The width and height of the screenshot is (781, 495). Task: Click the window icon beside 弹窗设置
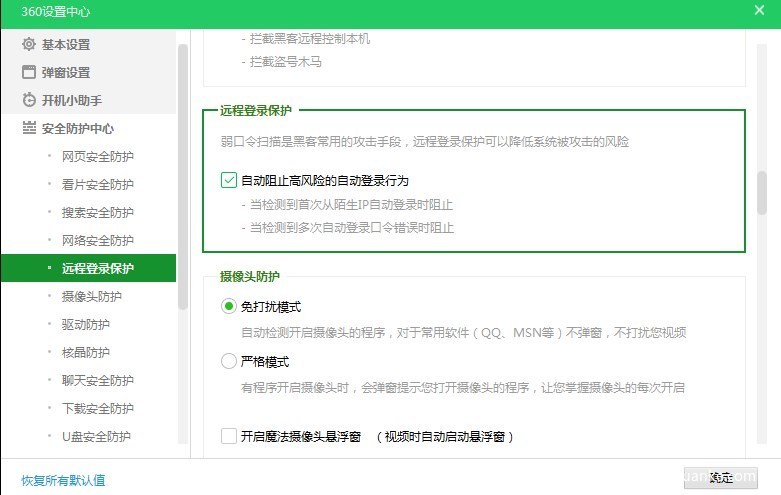coord(29,72)
